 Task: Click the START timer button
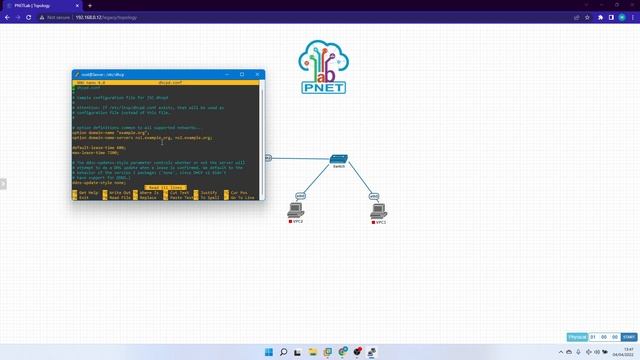629,337
